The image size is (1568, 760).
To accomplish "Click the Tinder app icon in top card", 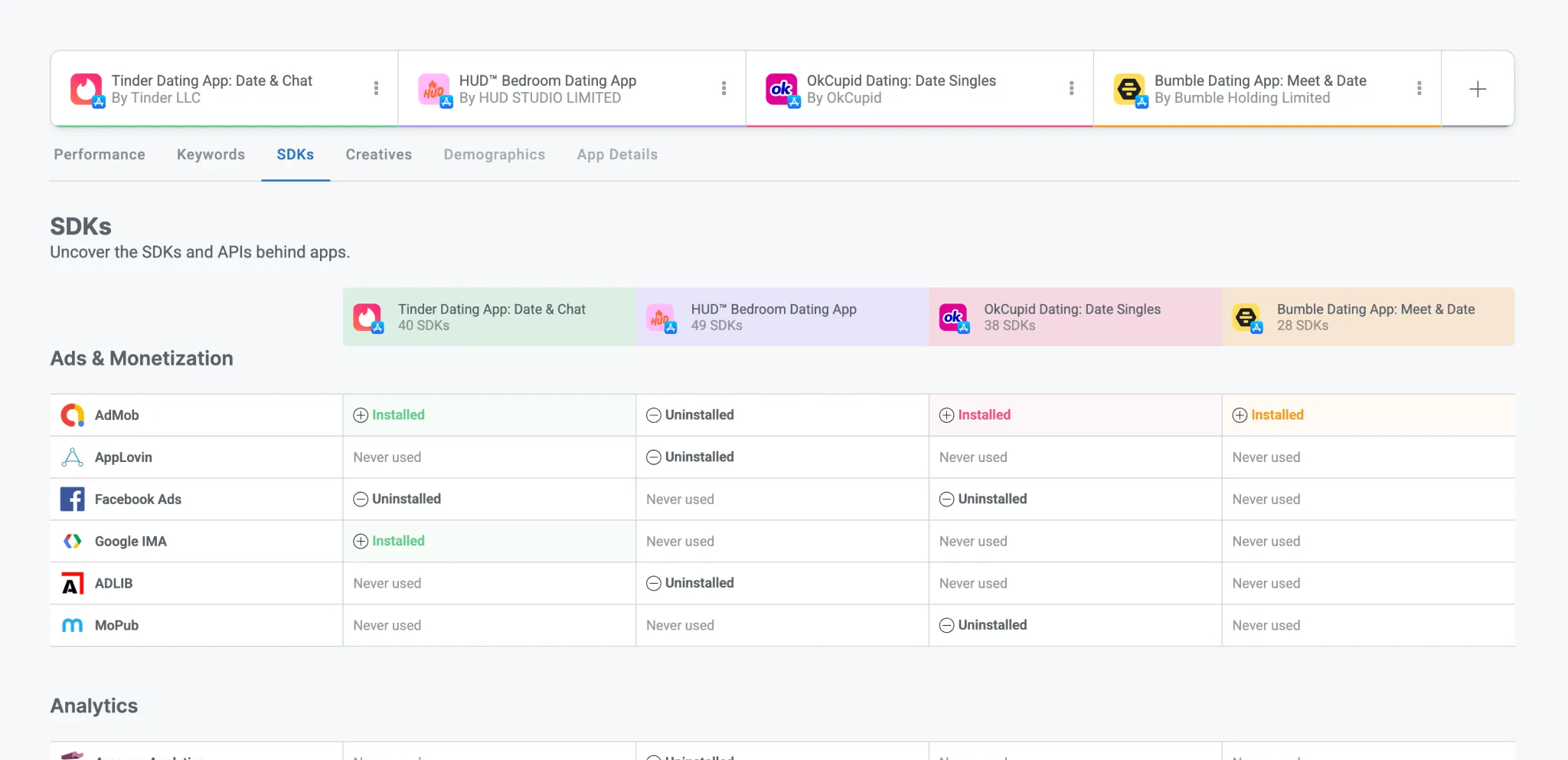I will click(87, 90).
